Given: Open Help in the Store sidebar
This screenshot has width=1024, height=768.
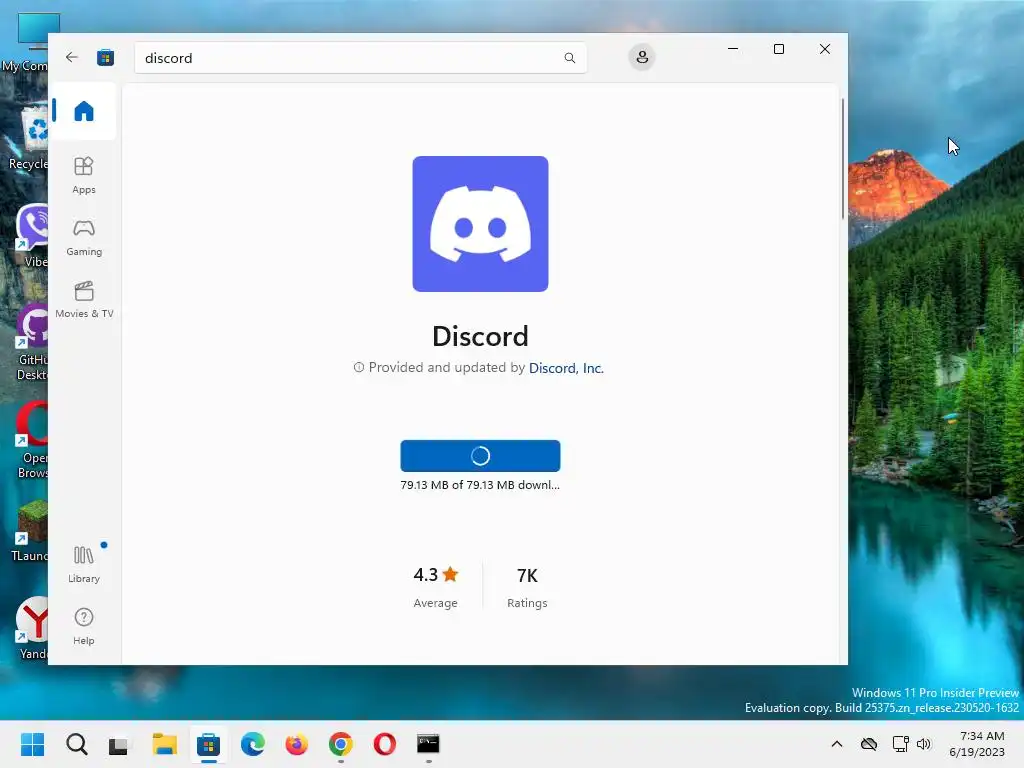Looking at the screenshot, I should 84,626.
